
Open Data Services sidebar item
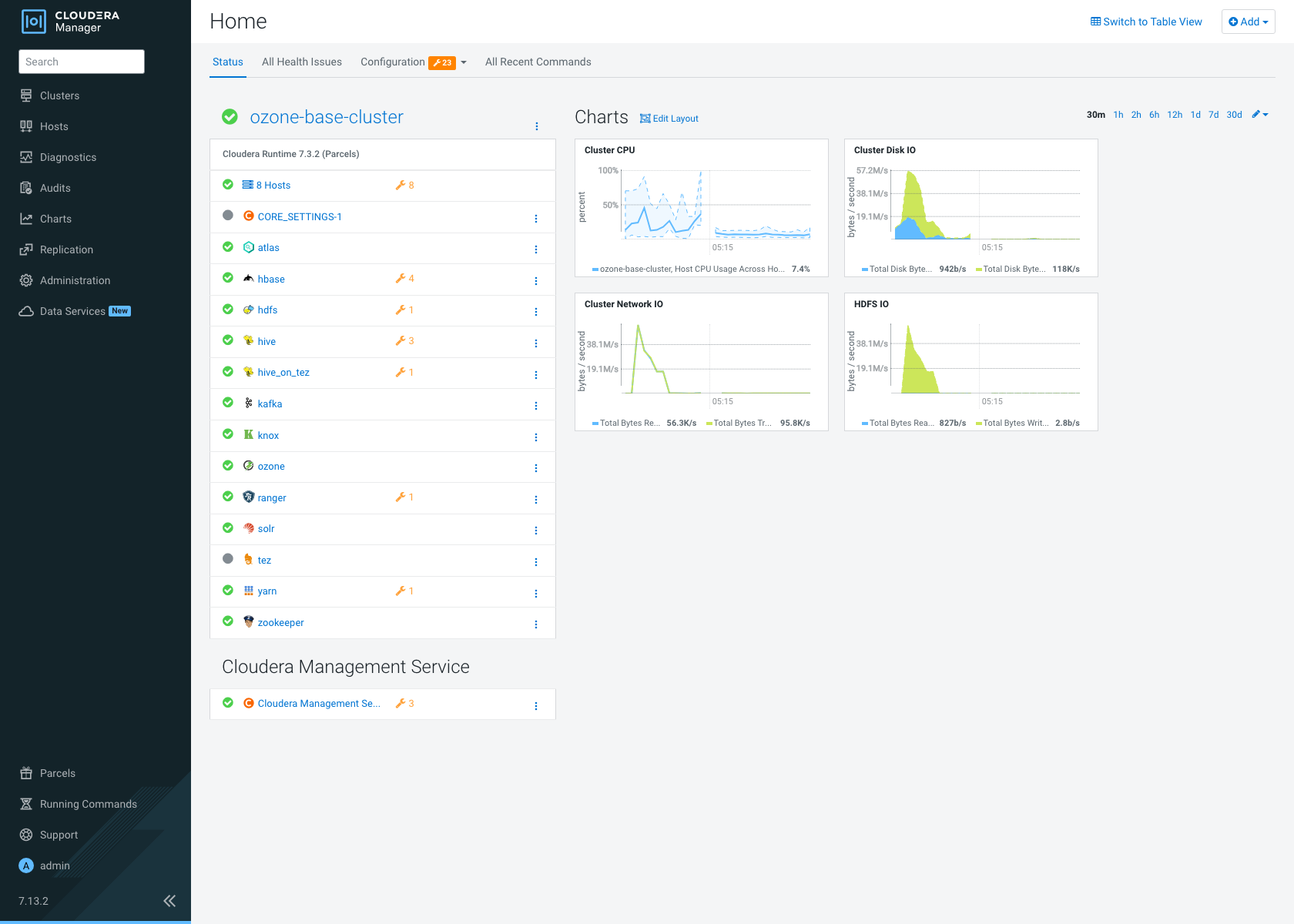pyautogui.click(x=75, y=311)
